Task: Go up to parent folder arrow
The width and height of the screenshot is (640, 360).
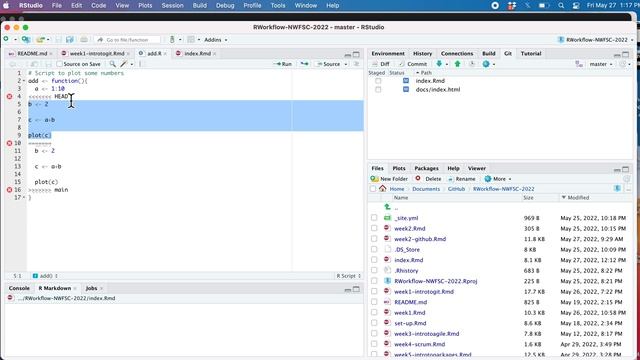Action: tap(387, 207)
